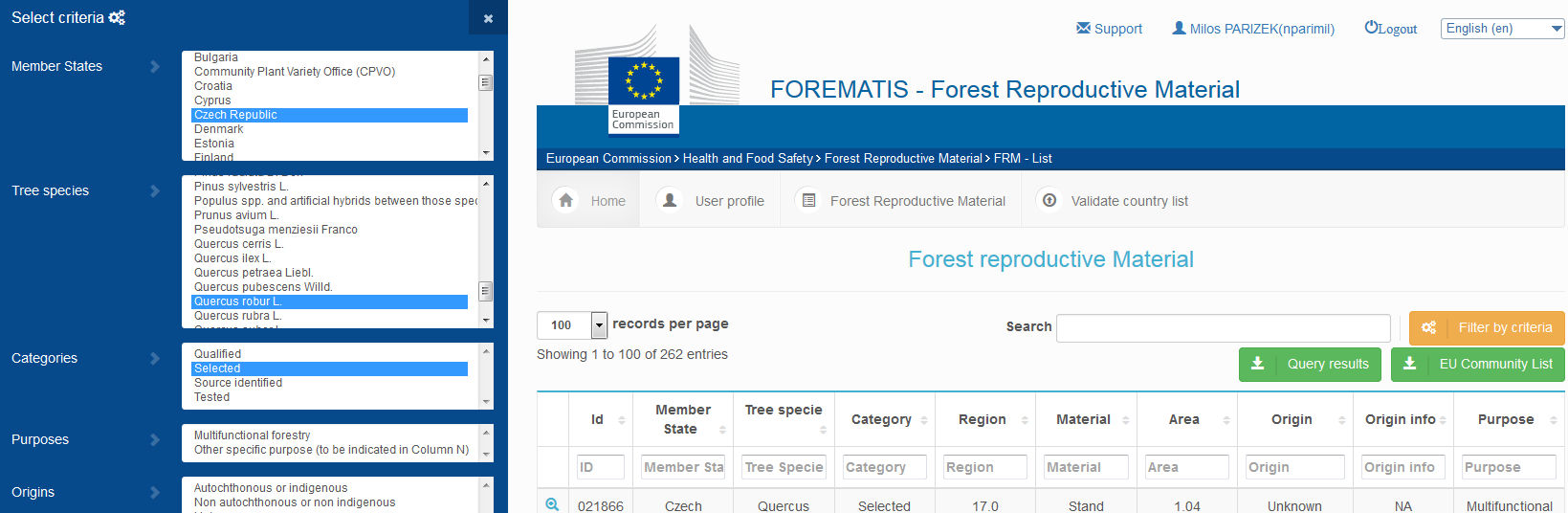Select Czech Republic in Member States list
The width and height of the screenshot is (1568, 513).
[329, 115]
